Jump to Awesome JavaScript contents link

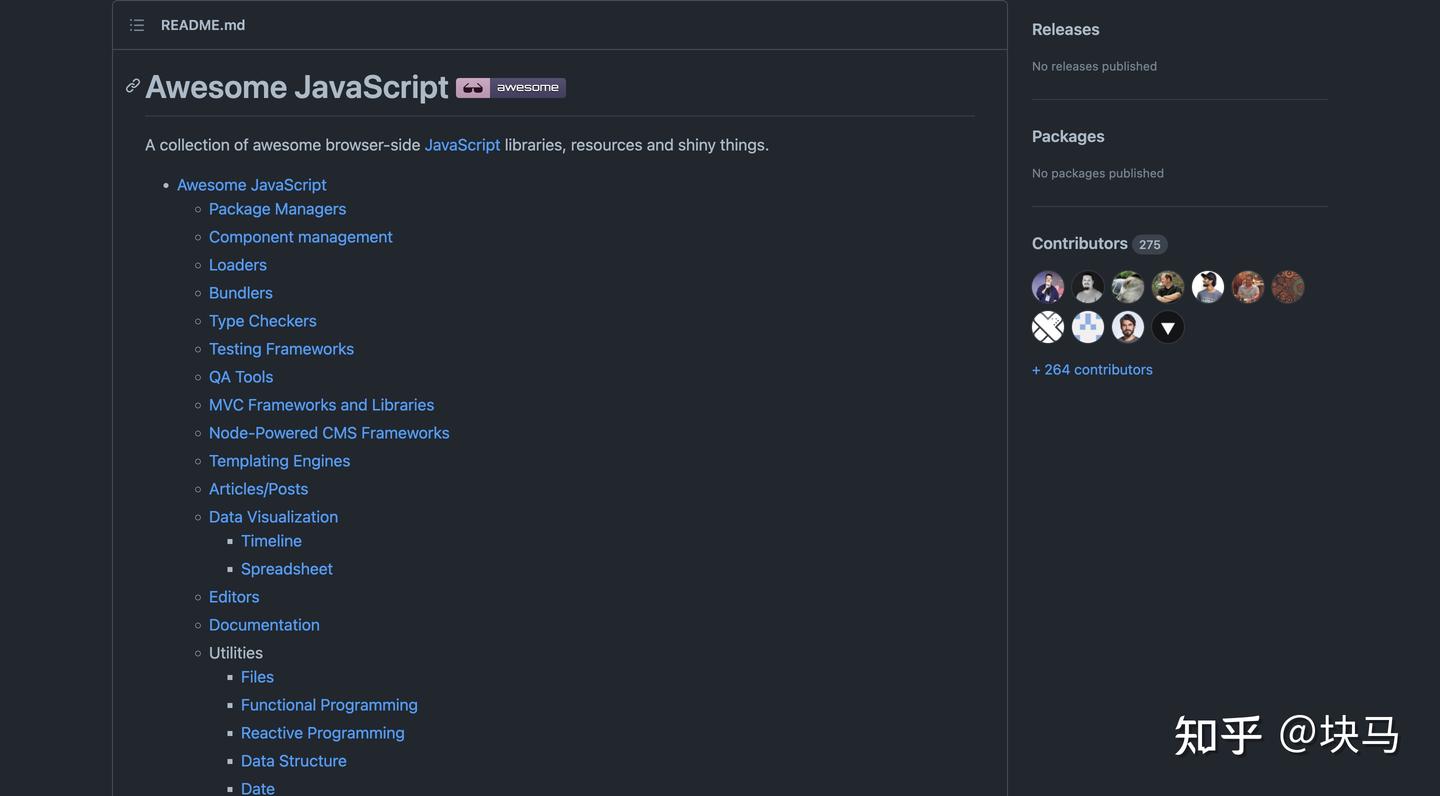[x=252, y=185]
